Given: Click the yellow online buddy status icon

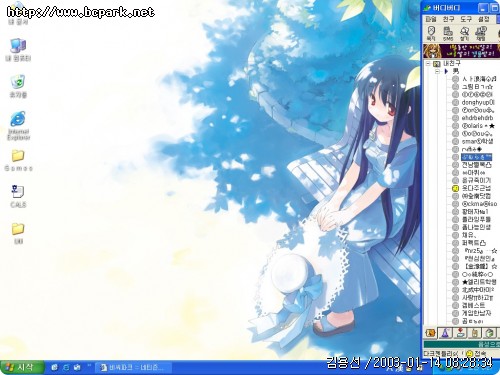Looking at the screenshot, I should click(456, 188).
